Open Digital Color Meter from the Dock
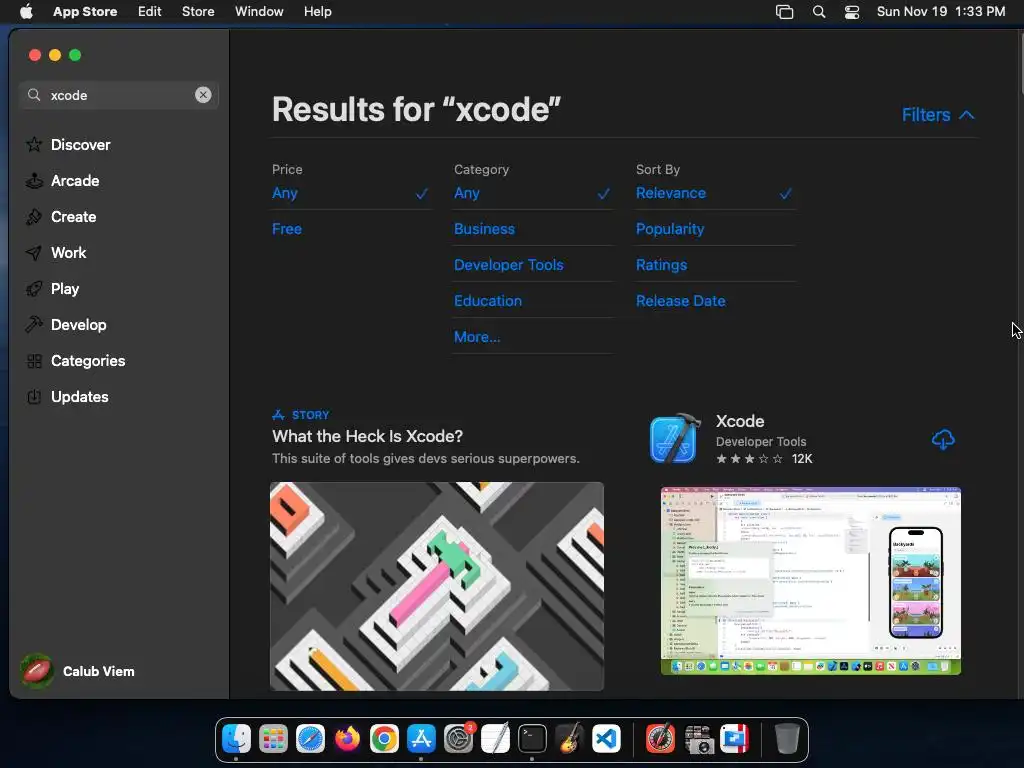The width and height of the screenshot is (1024, 768). (x=661, y=739)
